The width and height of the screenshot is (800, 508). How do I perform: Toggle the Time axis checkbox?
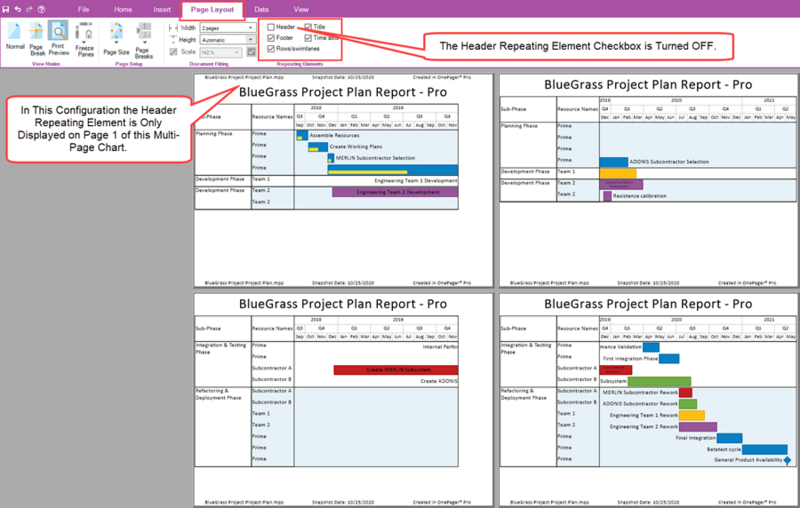coord(308,38)
